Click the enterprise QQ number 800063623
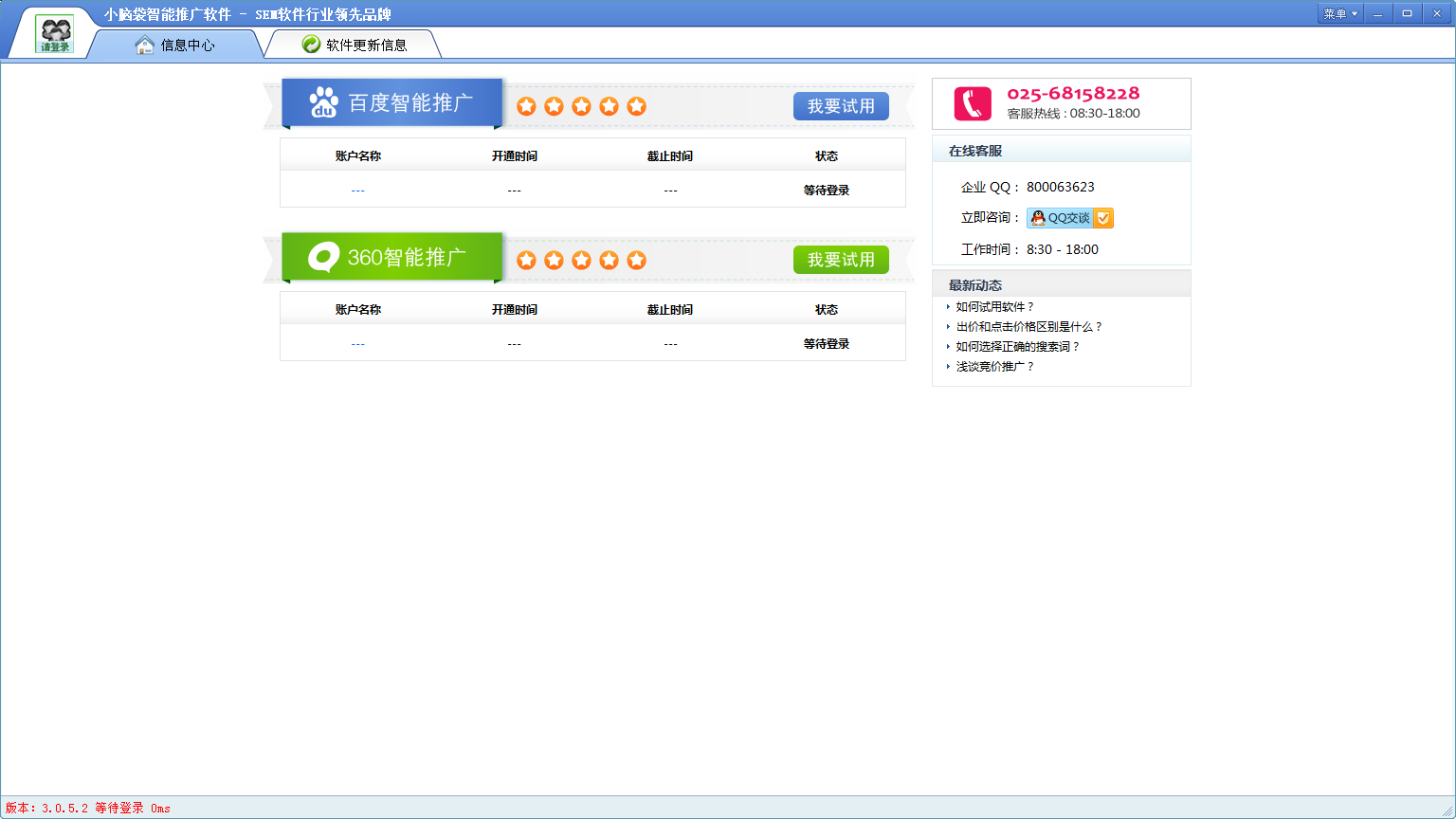Viewport: 1456px width, 819px height. (1061, 187)
